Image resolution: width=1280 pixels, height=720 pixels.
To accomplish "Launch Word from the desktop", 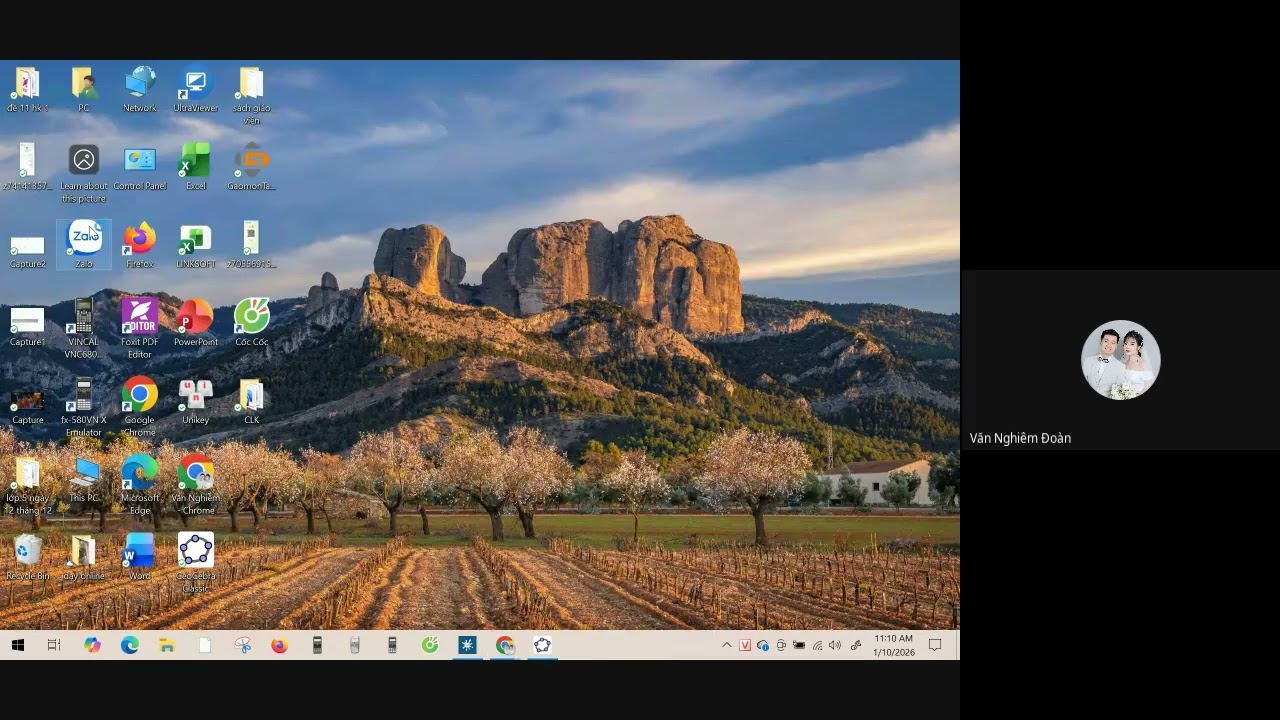I will [x=140, y=557].
